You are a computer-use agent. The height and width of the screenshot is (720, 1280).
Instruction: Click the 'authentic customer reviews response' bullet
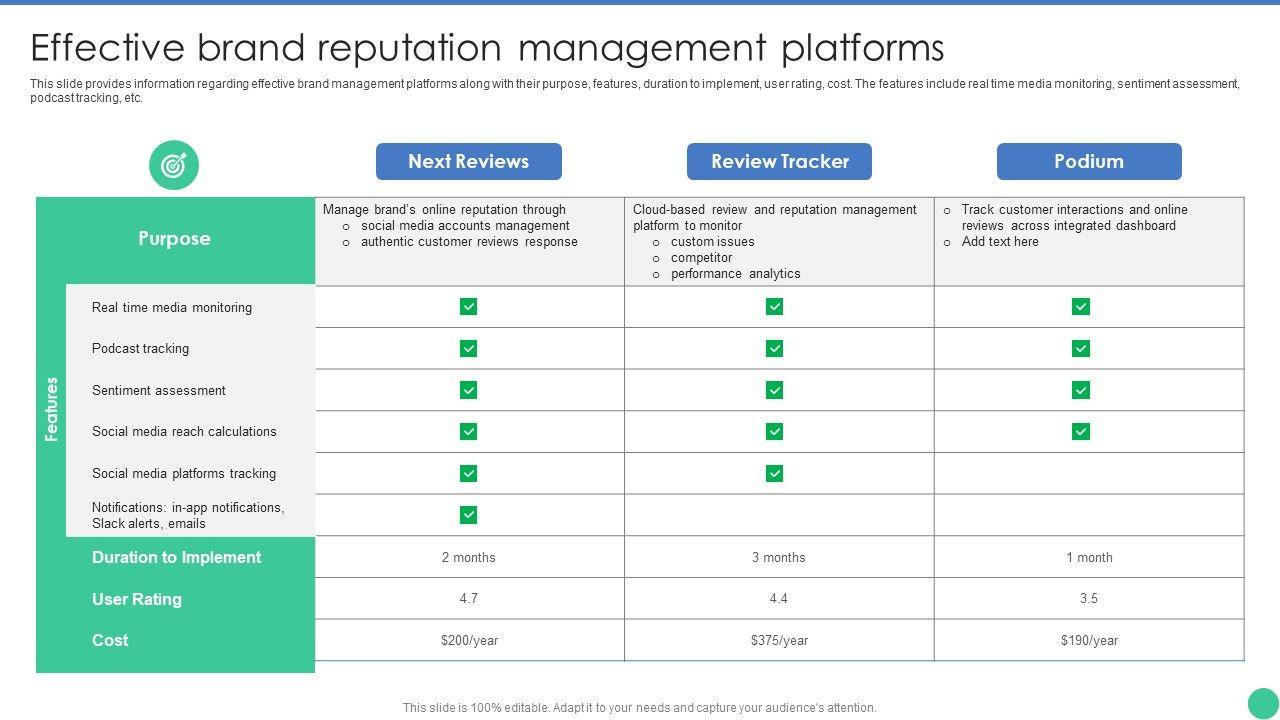[469, 242]
